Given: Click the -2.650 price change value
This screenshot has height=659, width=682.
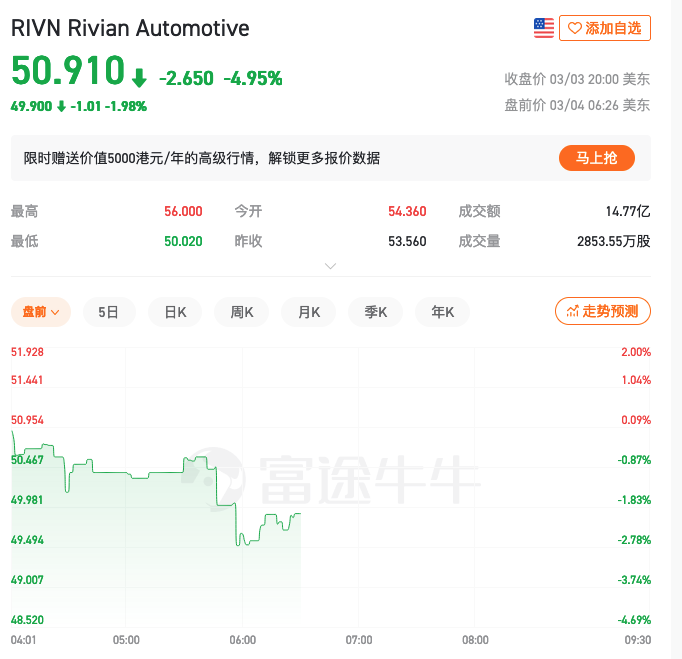Looking at the screenshot, I should tap(187, 79).
